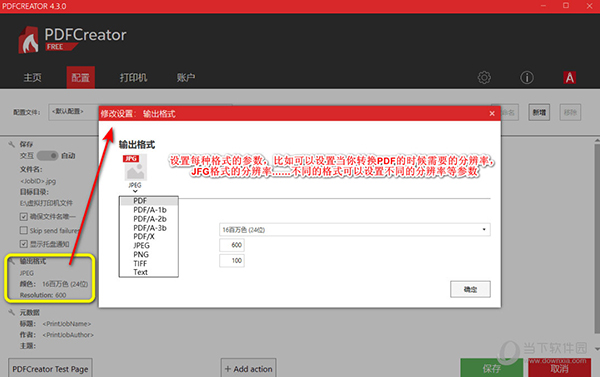The width and height of the screenshot is (600, 377).
Task: Click the green 保存 button
Action: pyautogui.click(x=492, y=368)
